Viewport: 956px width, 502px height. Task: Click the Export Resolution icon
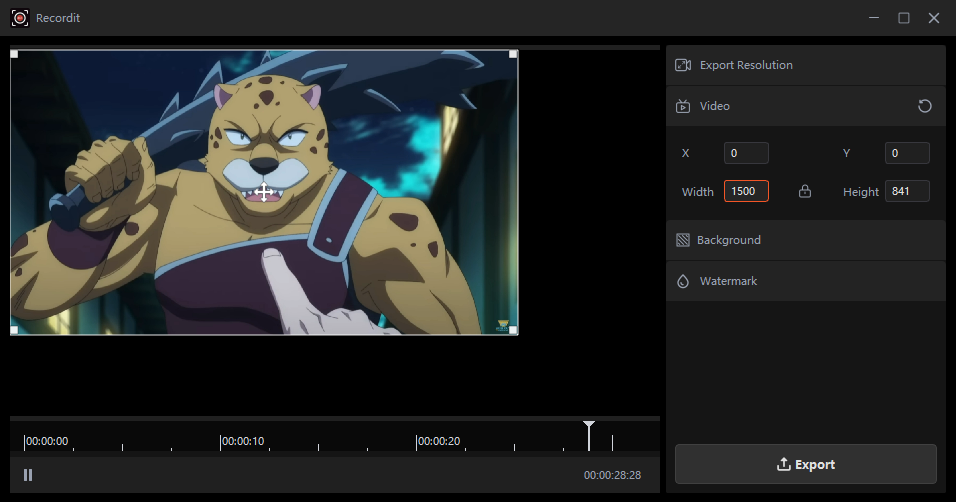click(683, 65)
